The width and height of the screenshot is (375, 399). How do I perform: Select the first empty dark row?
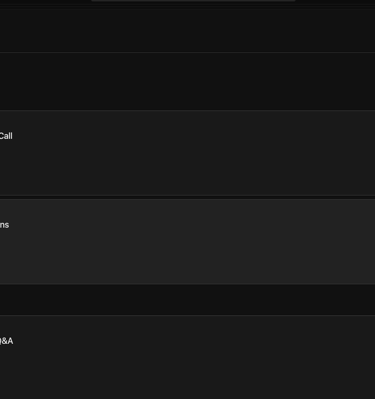click(187, 30)
